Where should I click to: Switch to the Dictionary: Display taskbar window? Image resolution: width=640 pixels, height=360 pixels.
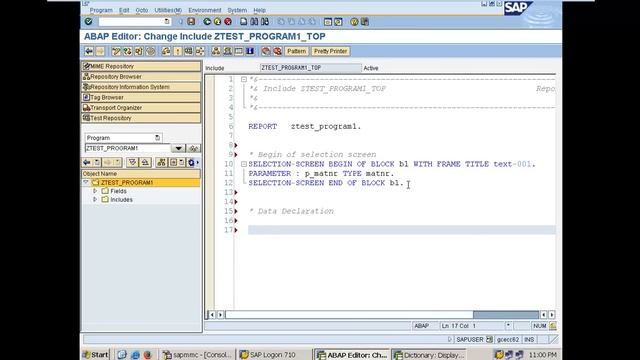coord(429,355)
